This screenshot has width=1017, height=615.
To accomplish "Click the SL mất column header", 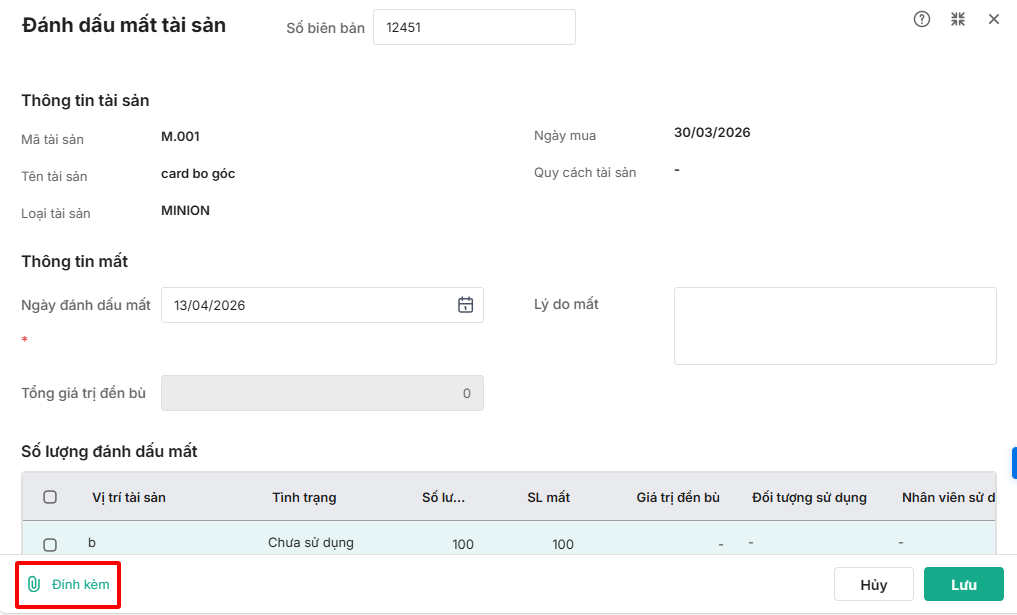I will [x=548, y=497].
